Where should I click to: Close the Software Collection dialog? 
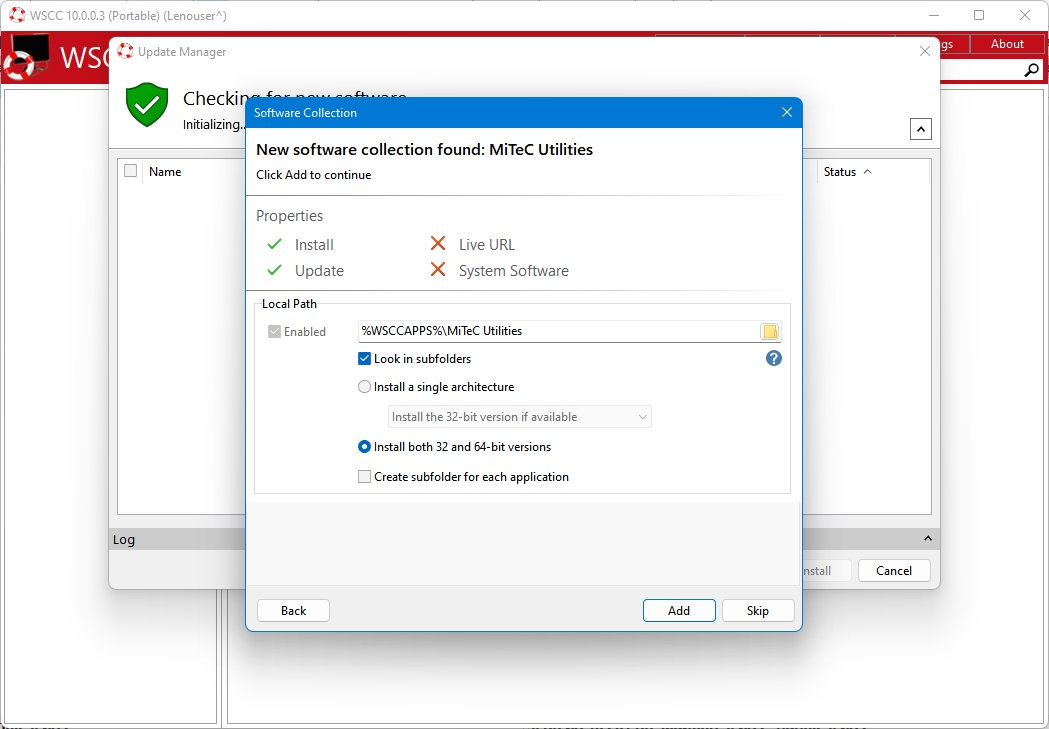[787, 112]
